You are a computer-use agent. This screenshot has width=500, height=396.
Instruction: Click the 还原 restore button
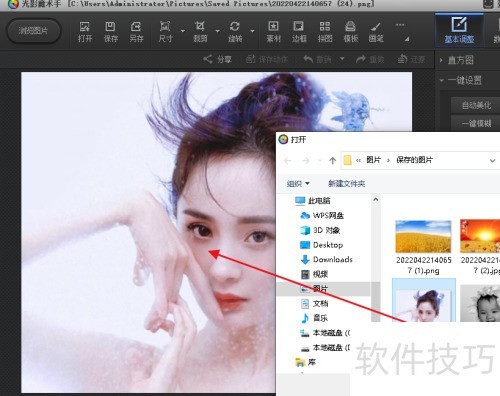coord(412,59)
